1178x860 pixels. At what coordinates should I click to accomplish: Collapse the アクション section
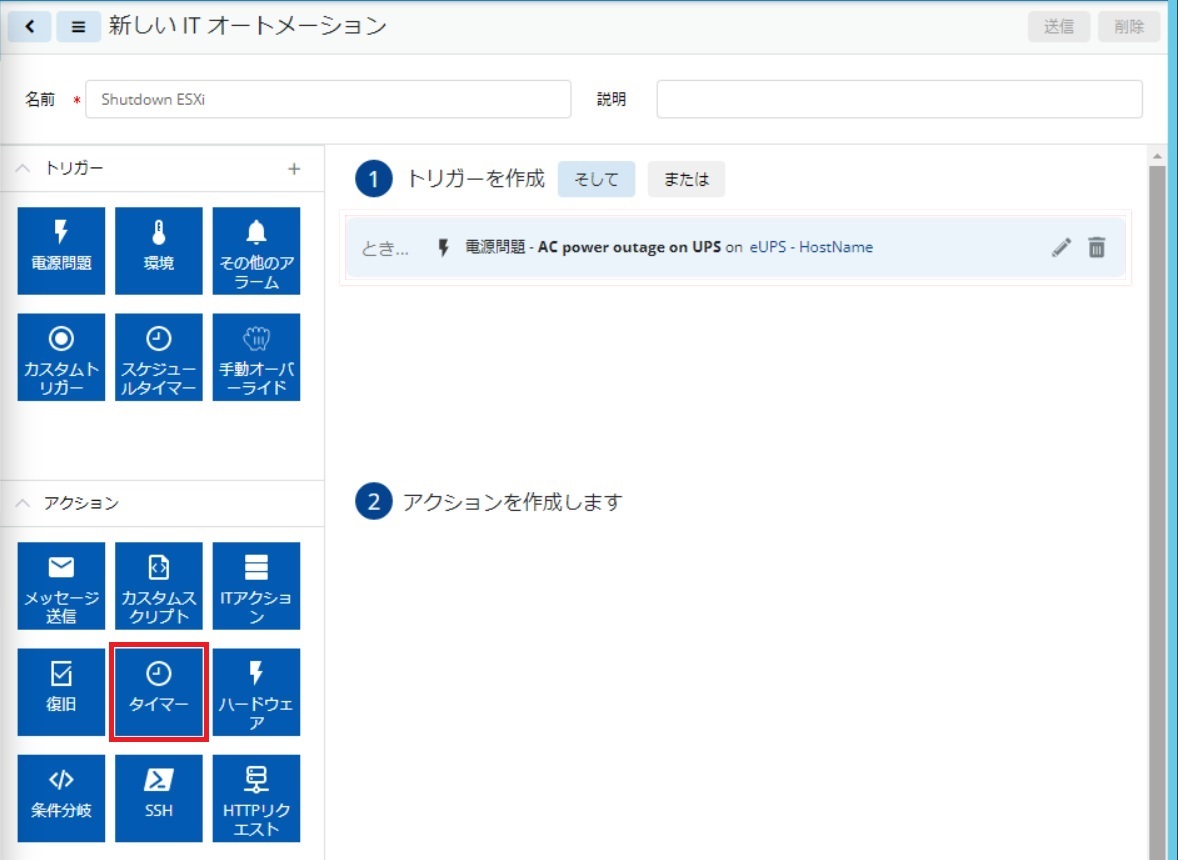[23, 503]
